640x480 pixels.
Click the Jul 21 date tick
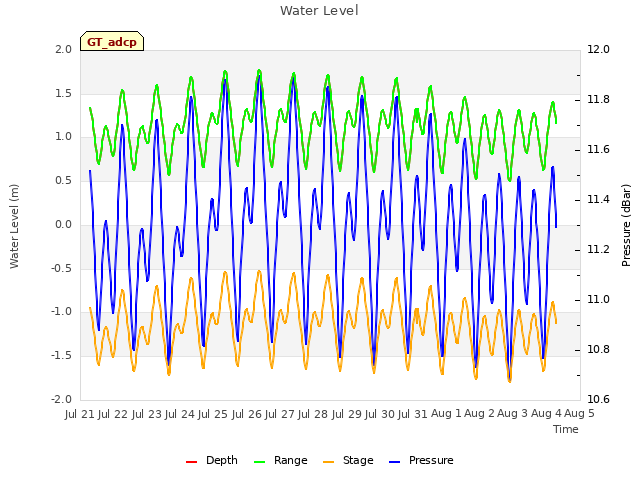[x=80, y=414]
